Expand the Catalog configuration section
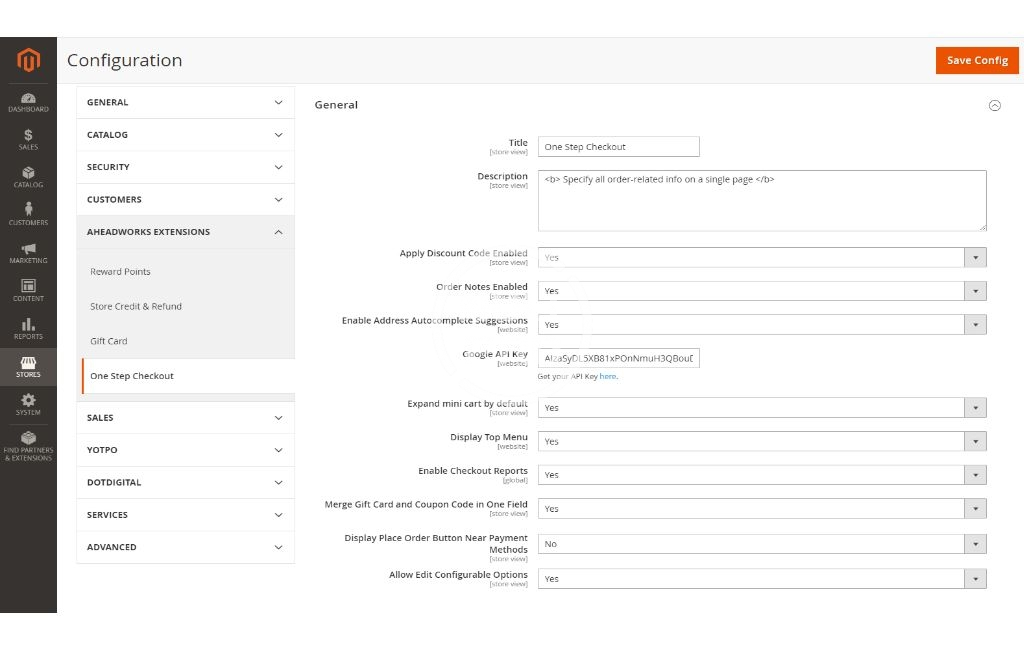This screenshot has height=650, width=1024. point(185,135)
